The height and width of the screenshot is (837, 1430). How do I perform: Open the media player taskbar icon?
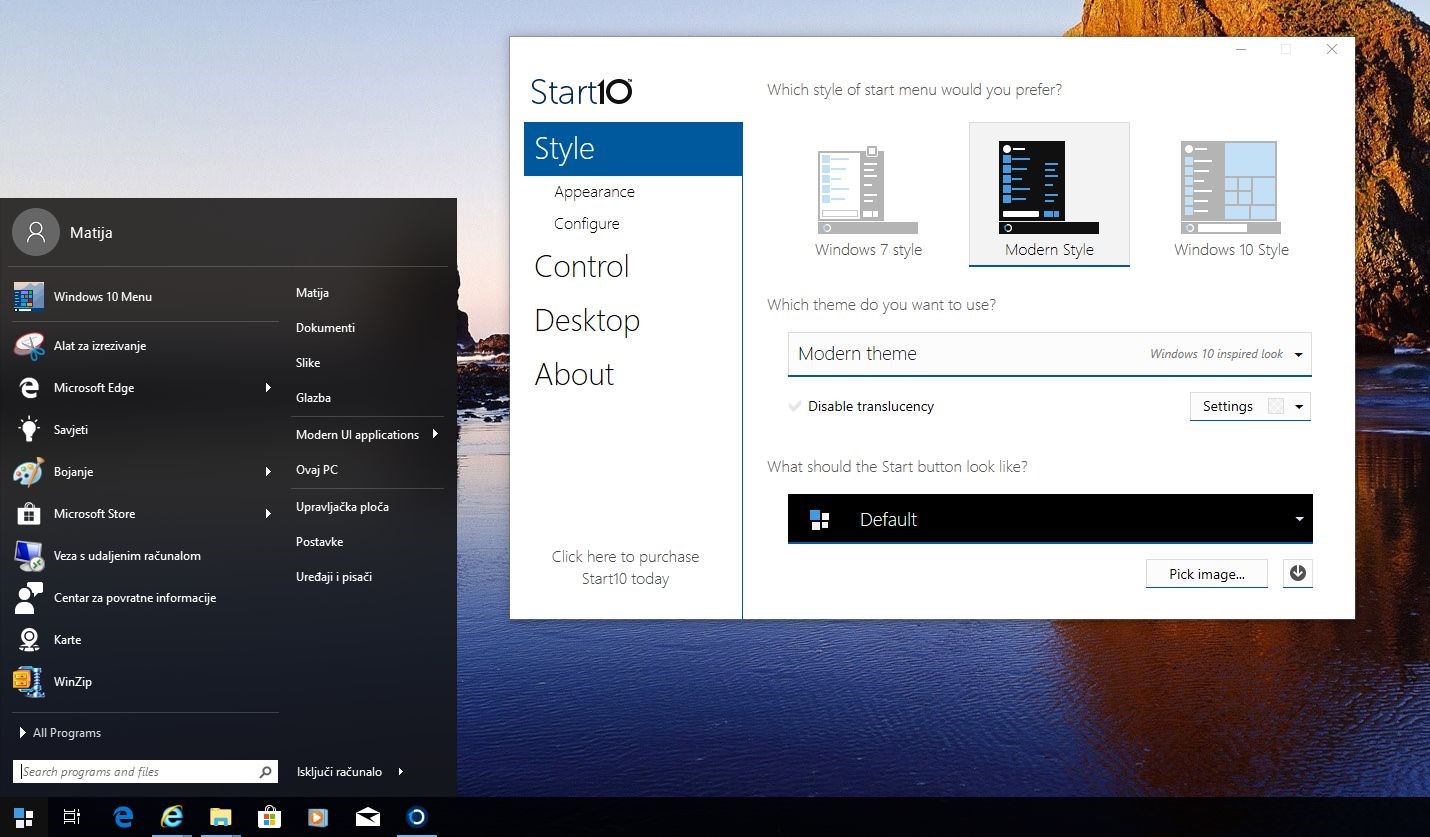[x=318, y=817]
